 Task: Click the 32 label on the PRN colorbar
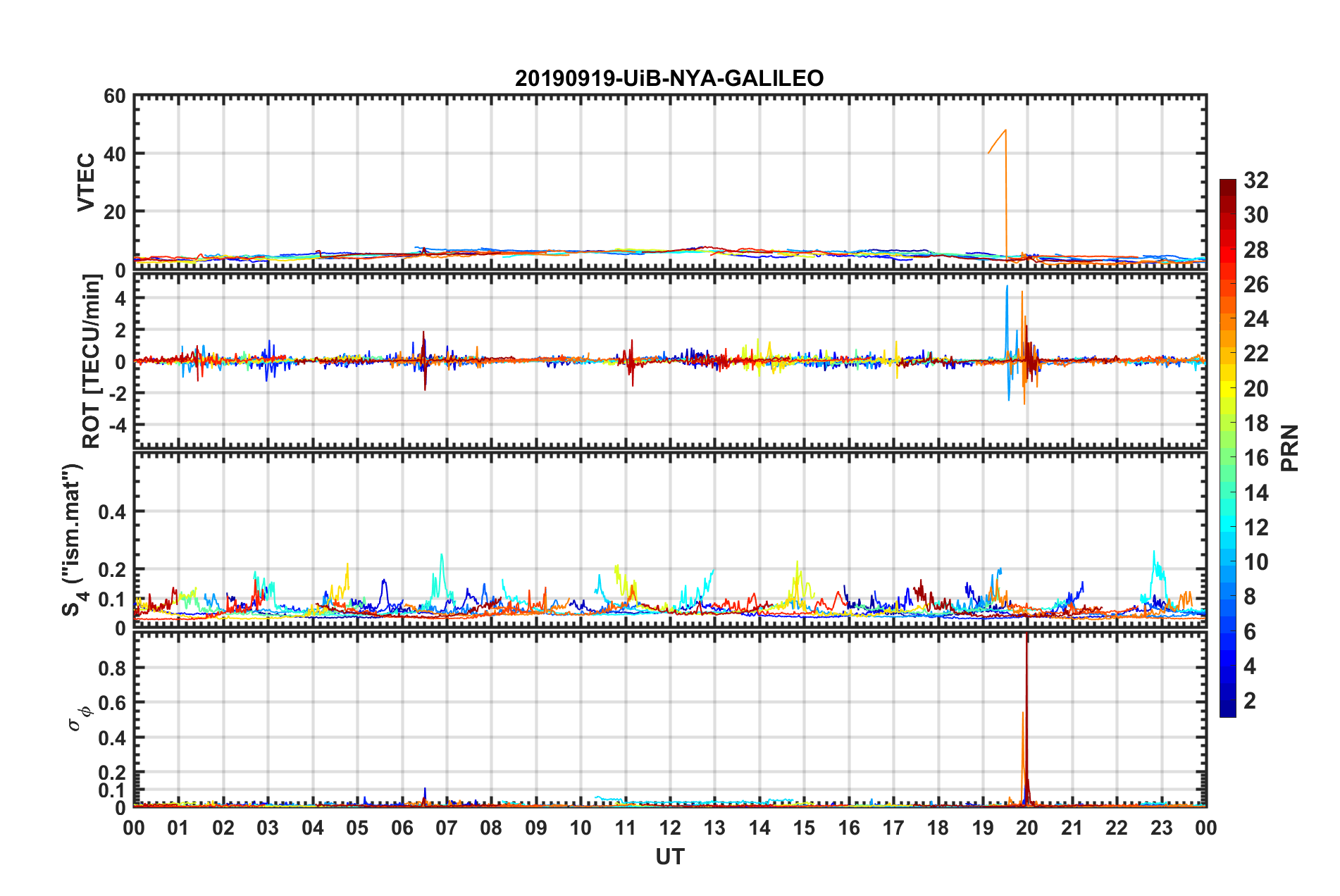[x=1256, y=180]
